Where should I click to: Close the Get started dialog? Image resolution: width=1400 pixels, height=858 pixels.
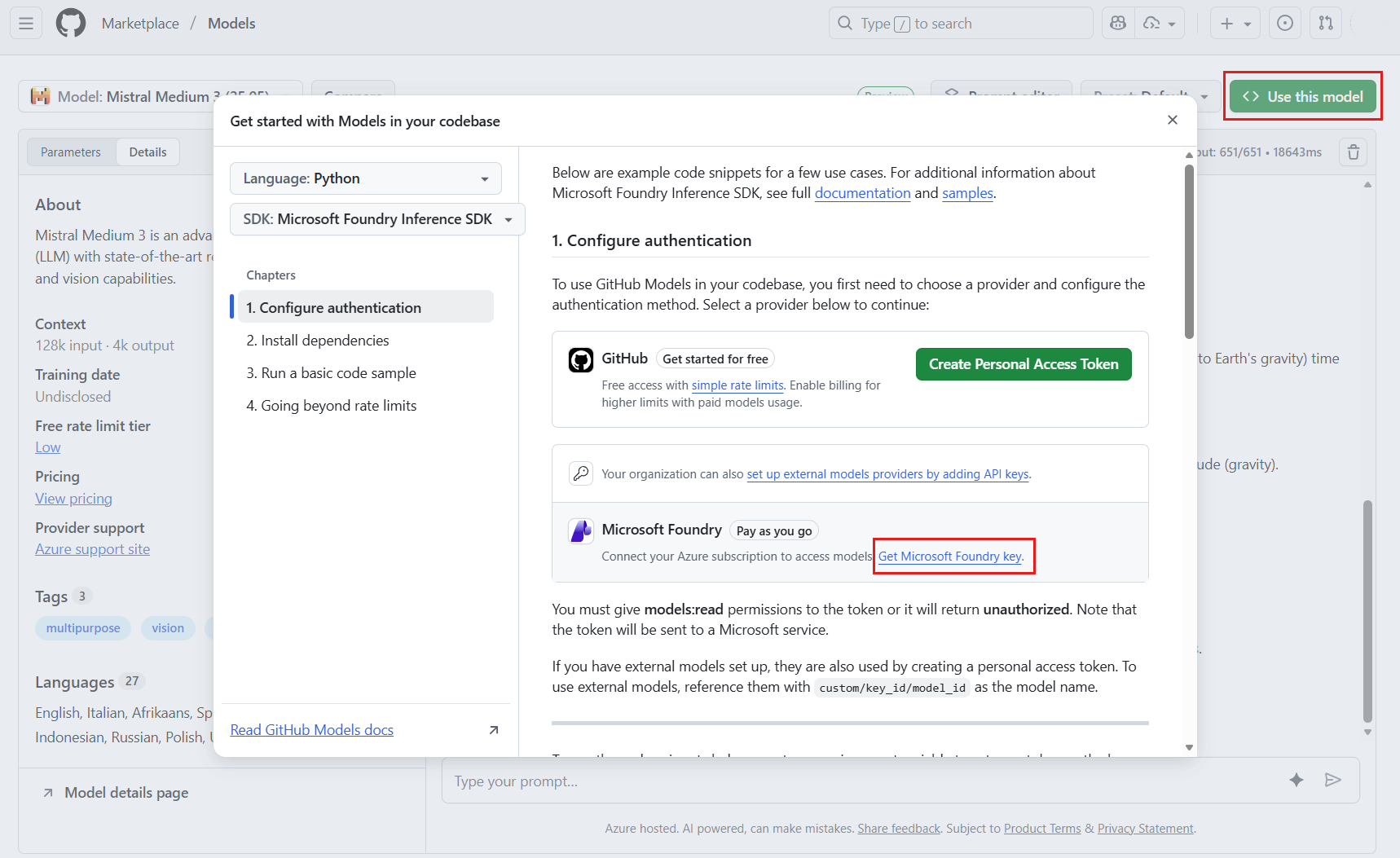point(1173,120)
